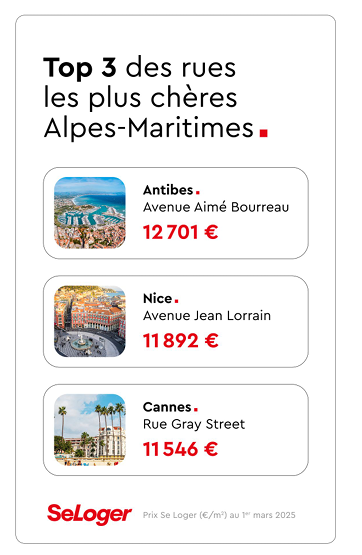Image resolution: width=362 pixels, height=555 pixels.
Task: Click the 12 701 € price
Action: [x=180, y=233]
